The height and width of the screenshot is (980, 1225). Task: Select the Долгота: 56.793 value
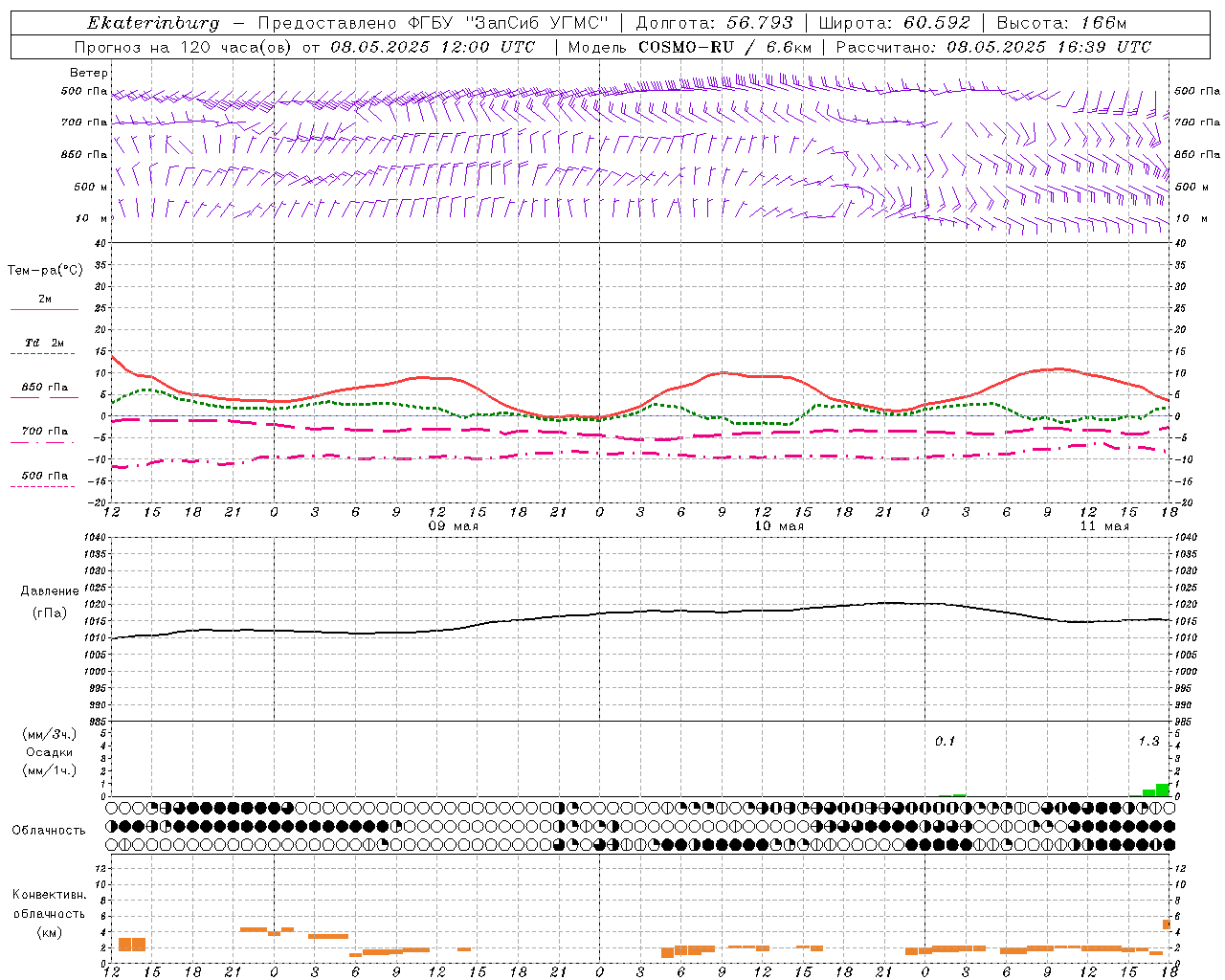[716, 23]
